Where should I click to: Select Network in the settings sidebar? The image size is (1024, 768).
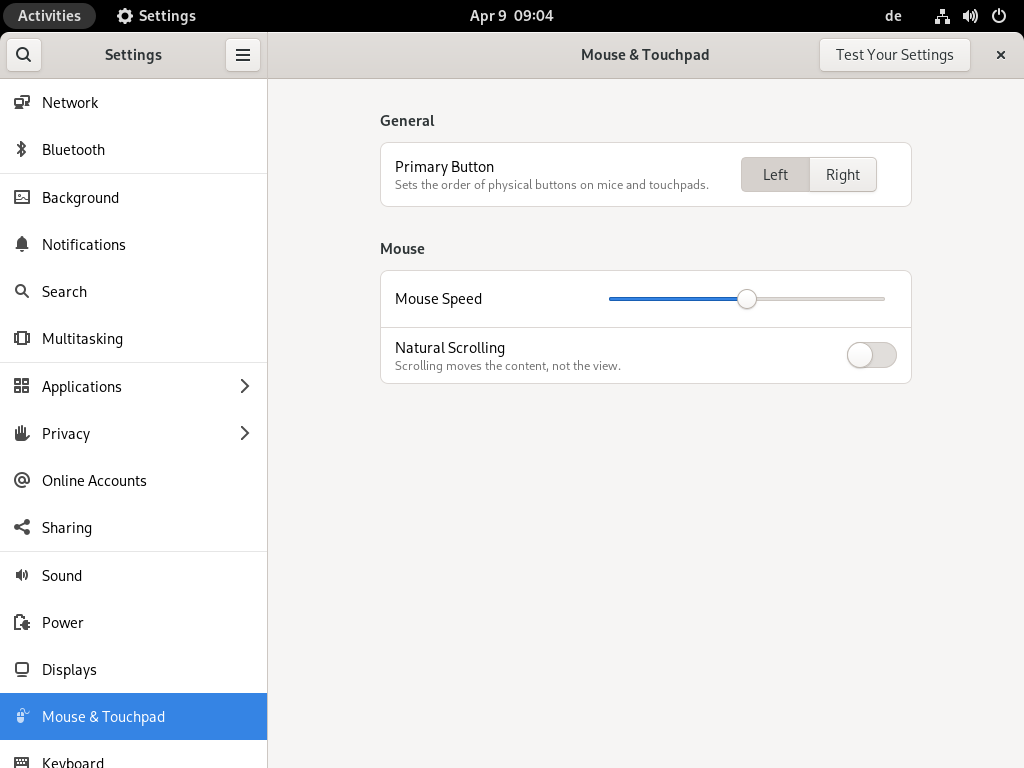[x=70, y=103]
